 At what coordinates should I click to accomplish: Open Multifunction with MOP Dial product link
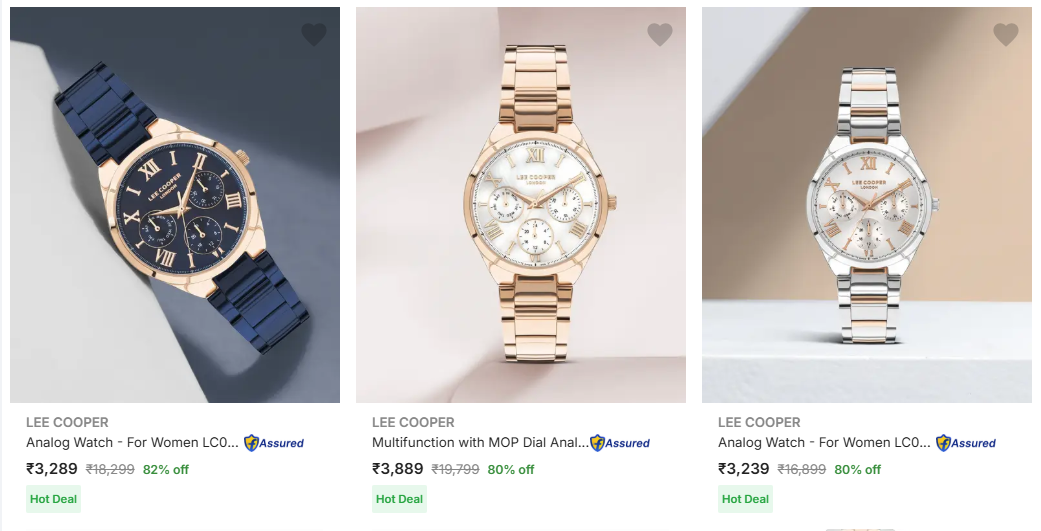[x=480, y=442]
